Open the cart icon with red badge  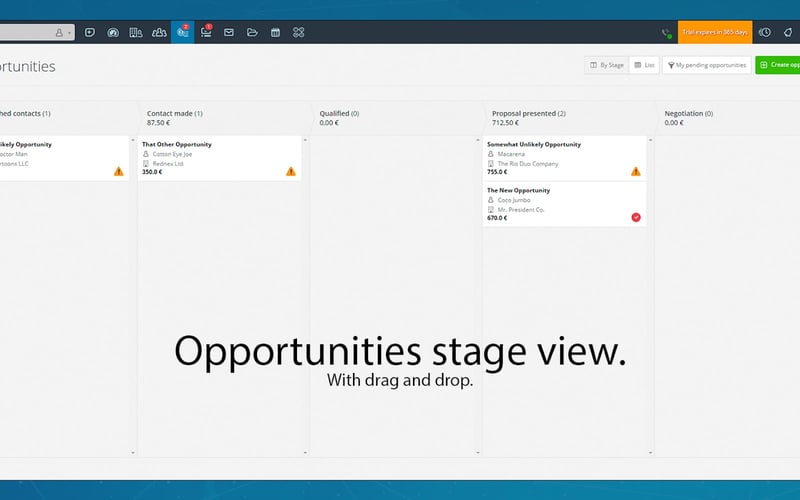click(x=206, y=32)
